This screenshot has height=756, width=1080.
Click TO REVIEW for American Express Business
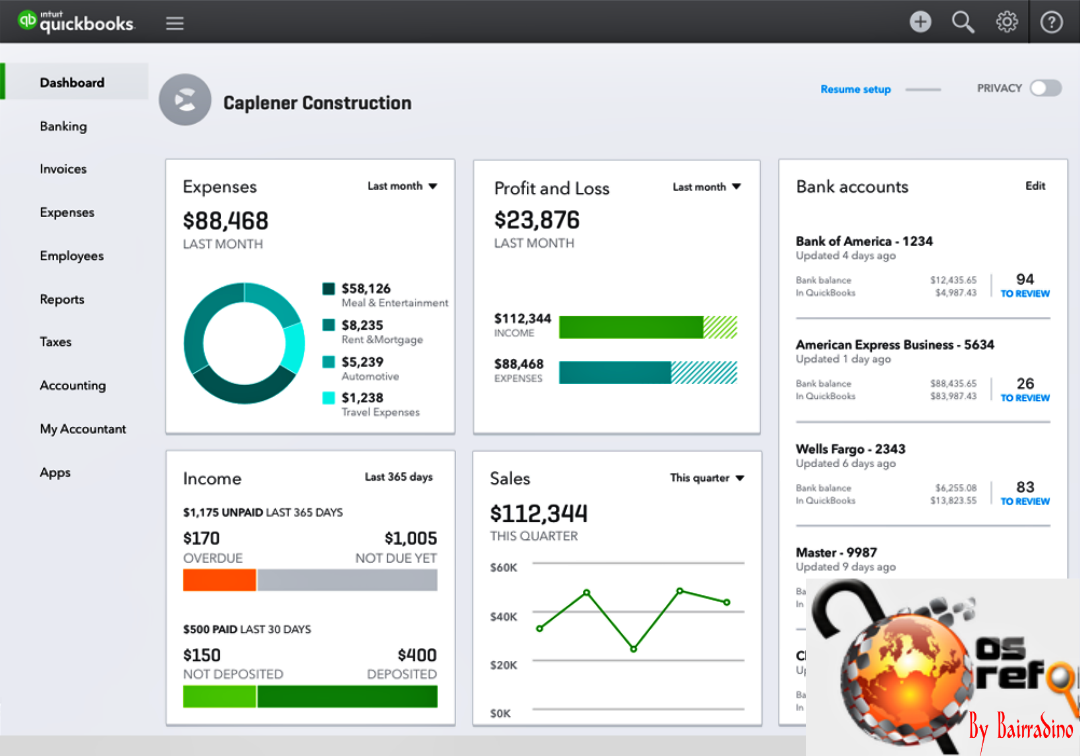point(1025,398)
